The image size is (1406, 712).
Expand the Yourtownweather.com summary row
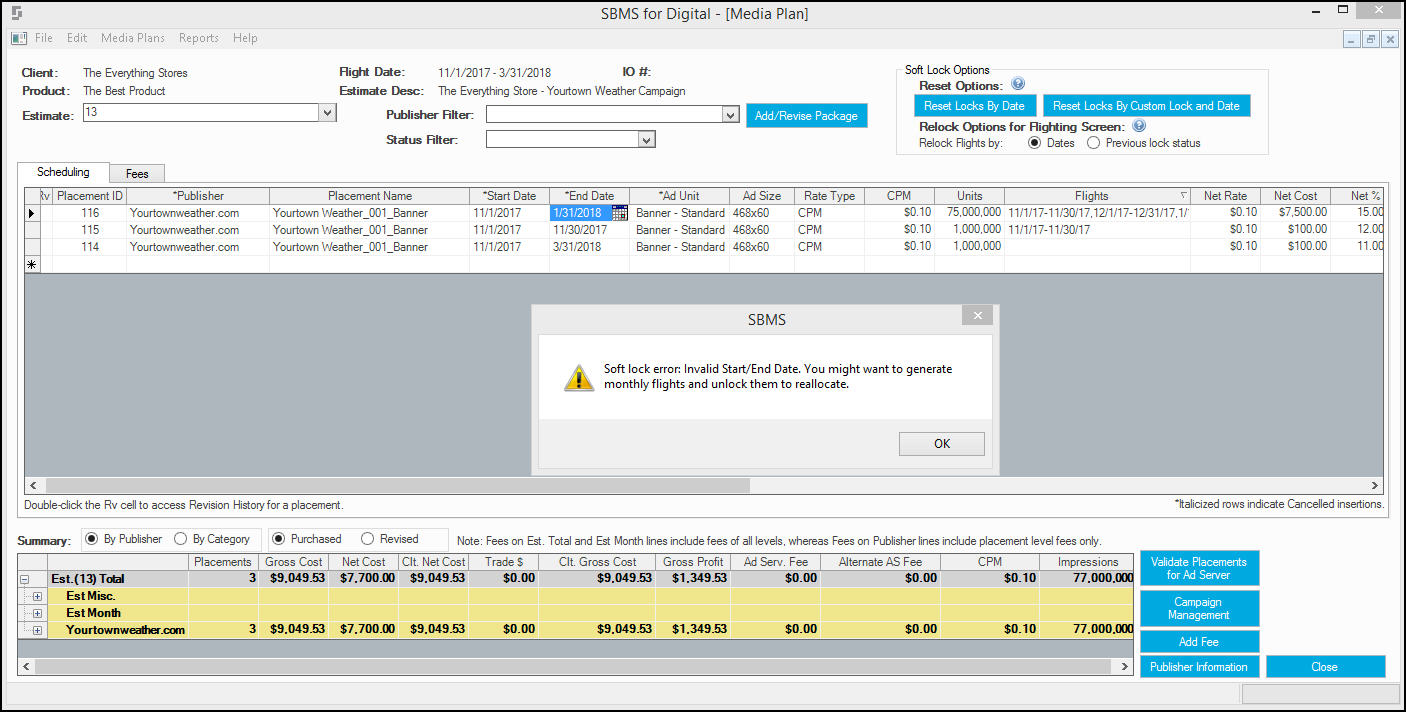click(37, 630)
